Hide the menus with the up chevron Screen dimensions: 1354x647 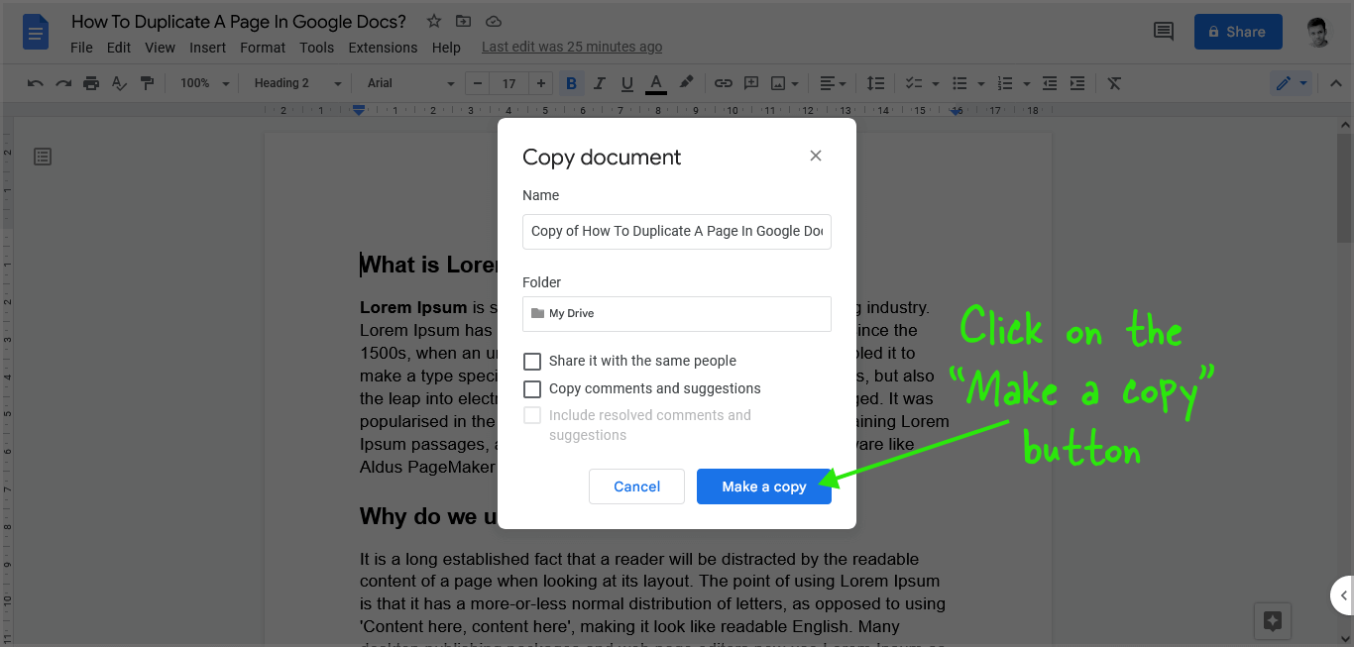[x=1336, y=83]
